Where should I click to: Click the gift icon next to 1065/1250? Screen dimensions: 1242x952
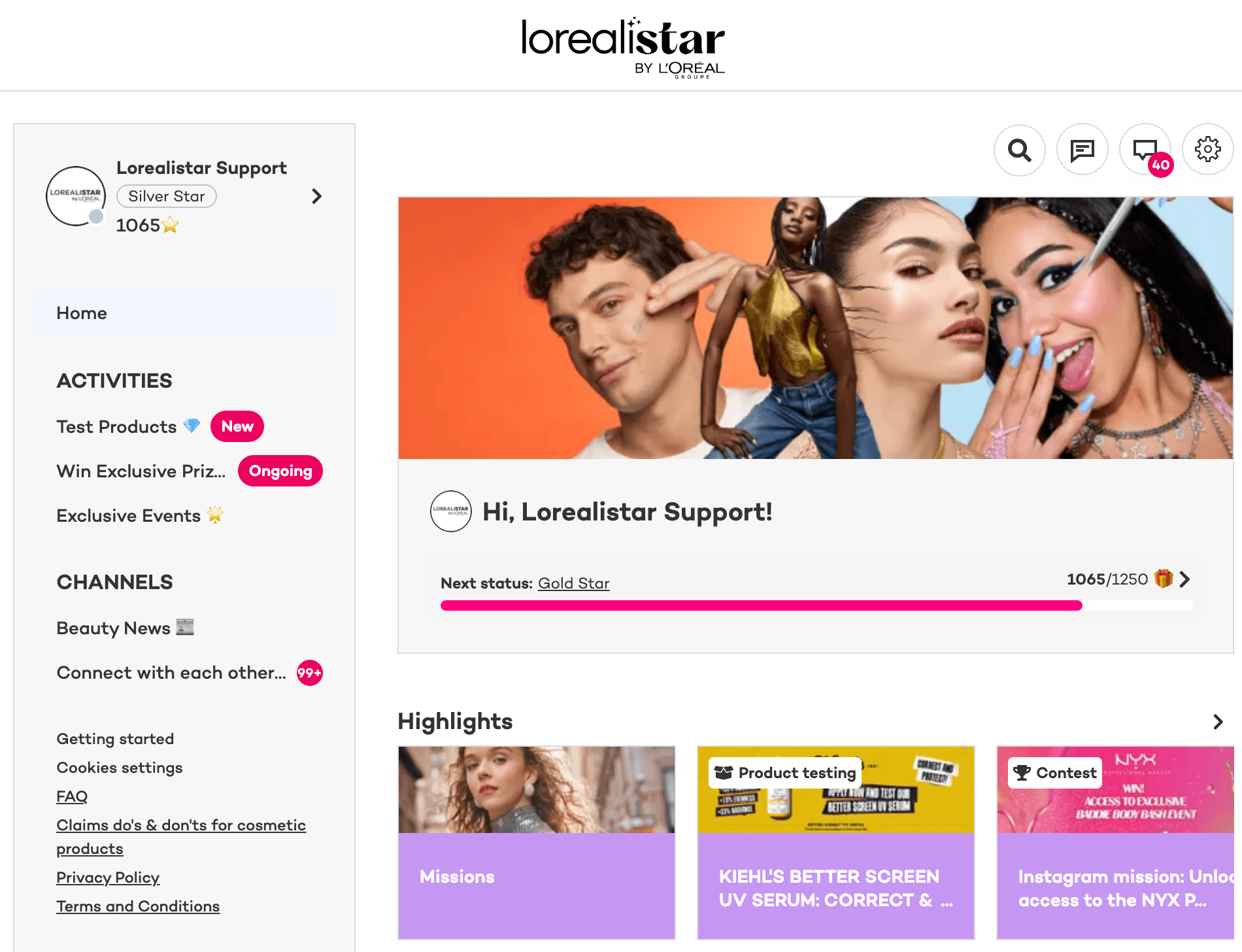click(1164, 579)
